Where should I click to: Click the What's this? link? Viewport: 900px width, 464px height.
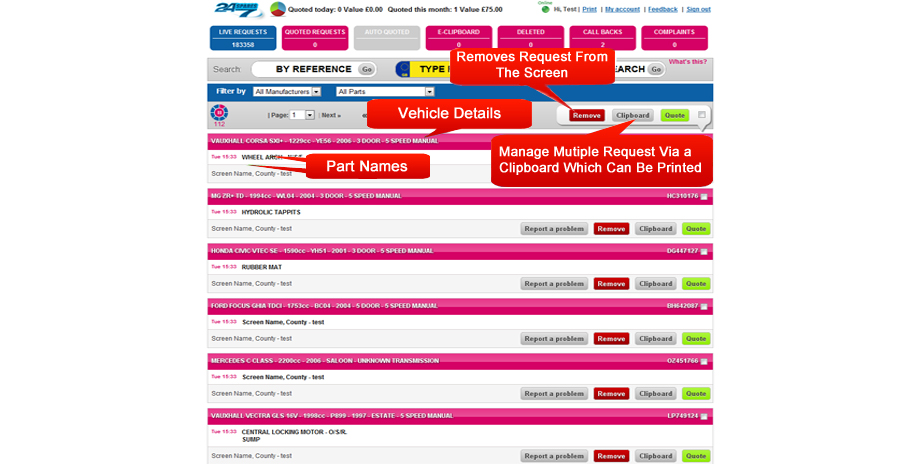point(688,61)
